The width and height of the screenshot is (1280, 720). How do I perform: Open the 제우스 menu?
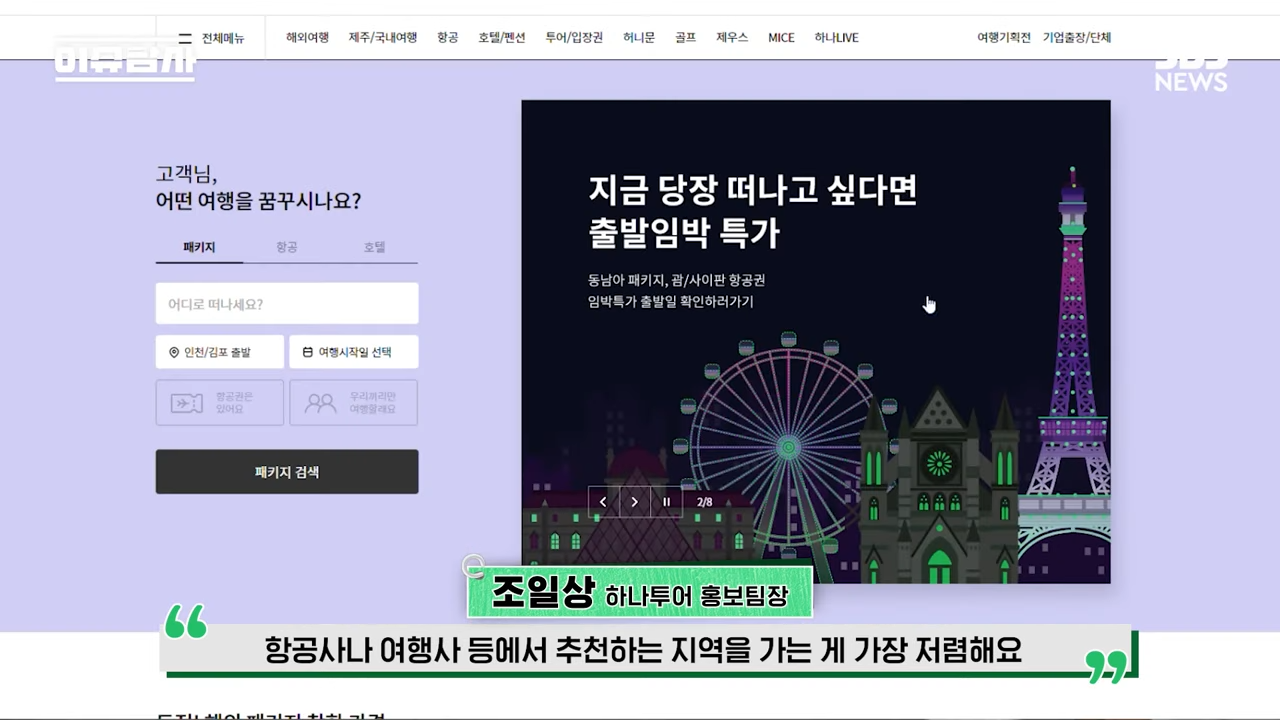tap(732, 38)
